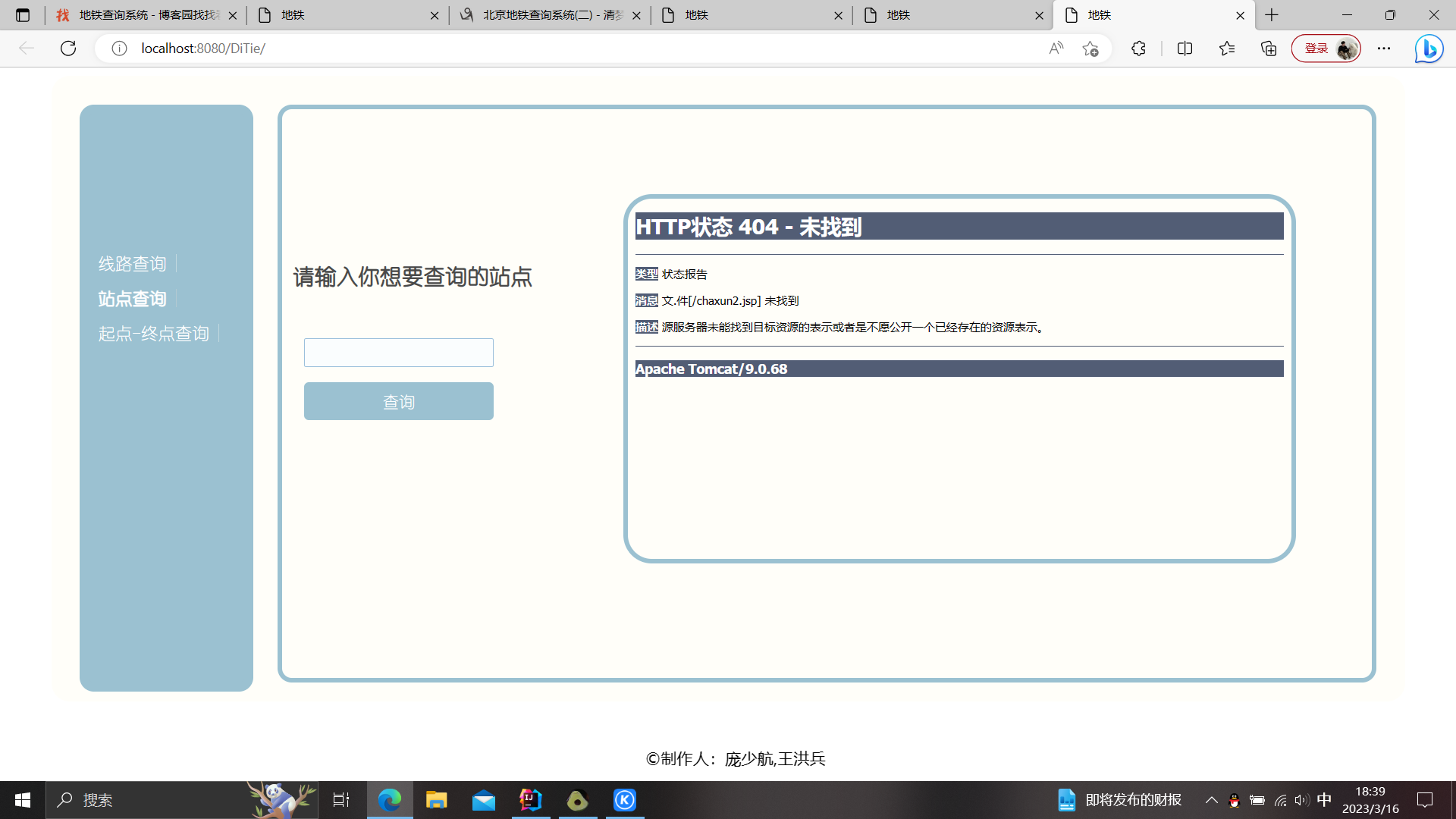Click the browser refresh icon

tap(68, 49)
